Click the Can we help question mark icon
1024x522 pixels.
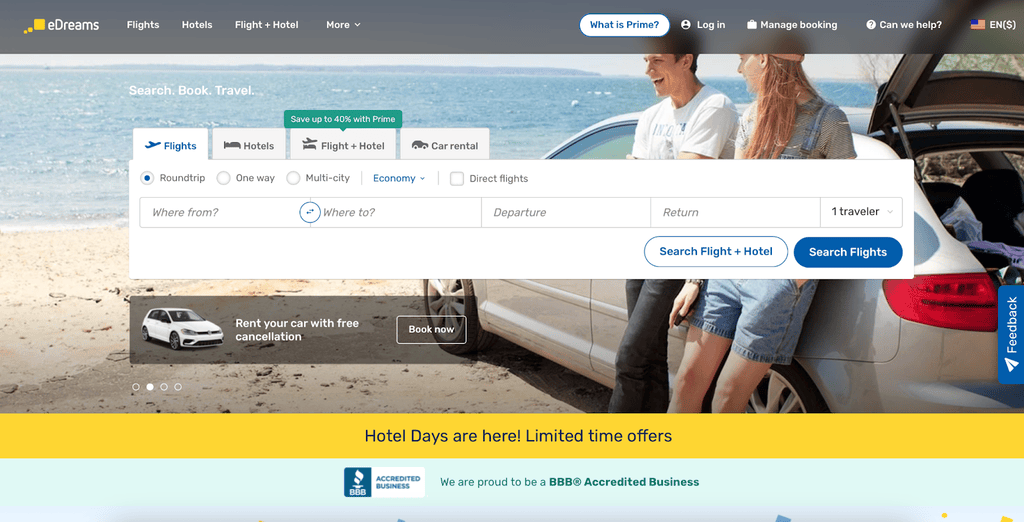point(871,25)
